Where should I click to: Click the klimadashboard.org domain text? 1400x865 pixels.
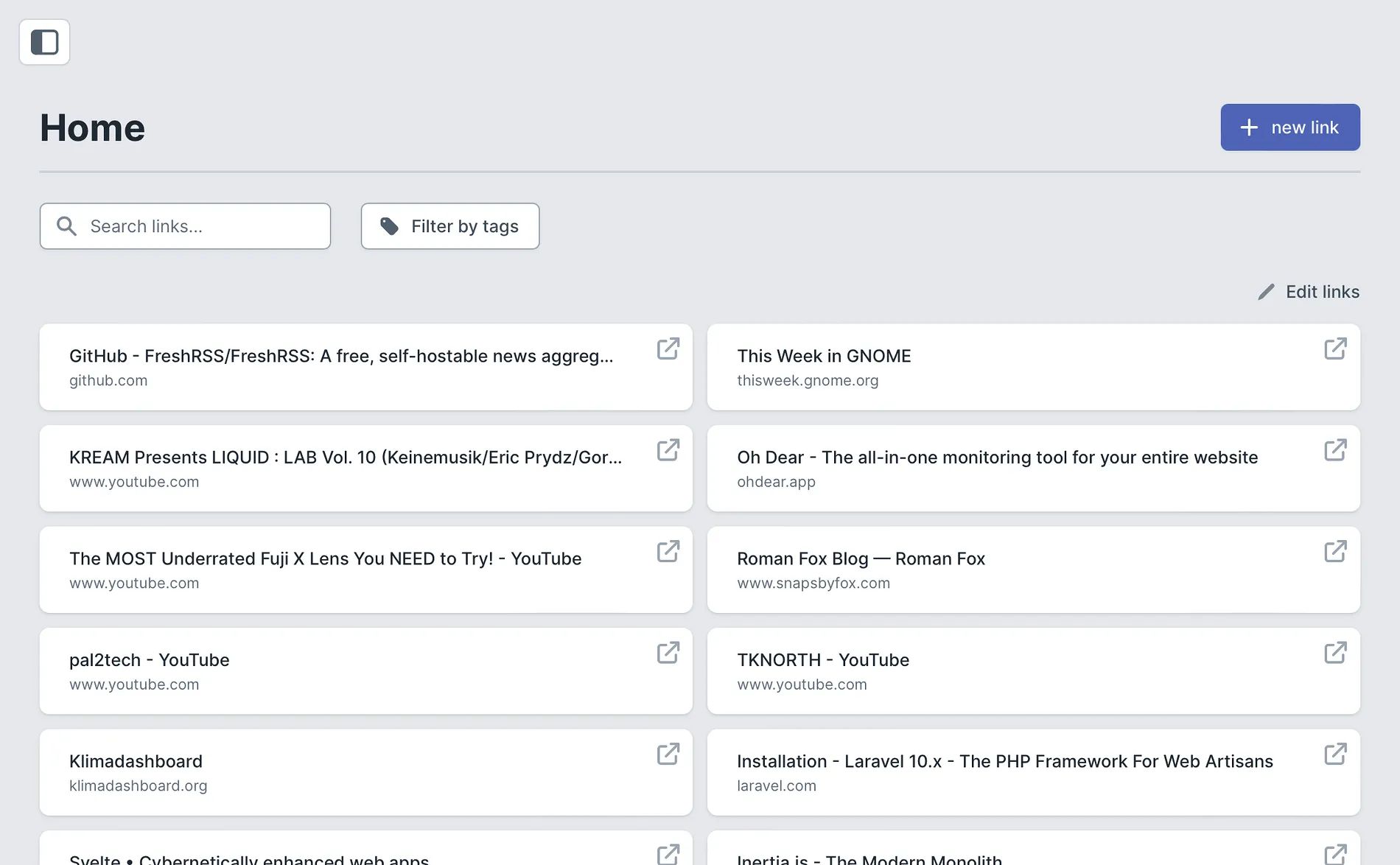click(x=139, y=786)
